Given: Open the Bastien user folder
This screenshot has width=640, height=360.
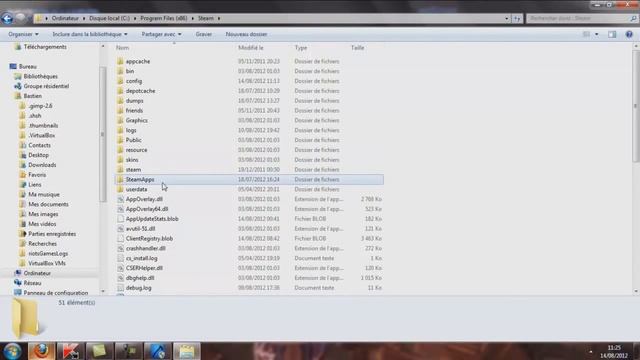Looking at the screenshot, I should (33, 96).
